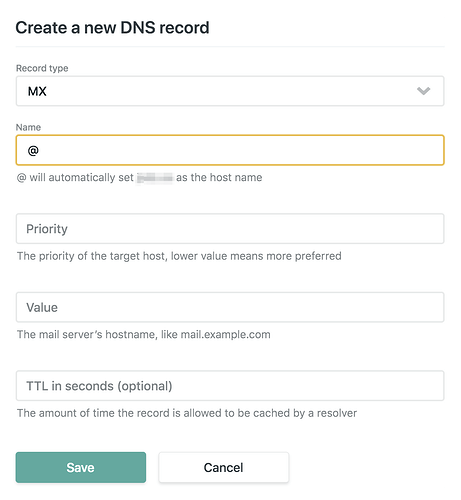Open the MX record type dropdown
461x500 pixels.
[230, 91]
